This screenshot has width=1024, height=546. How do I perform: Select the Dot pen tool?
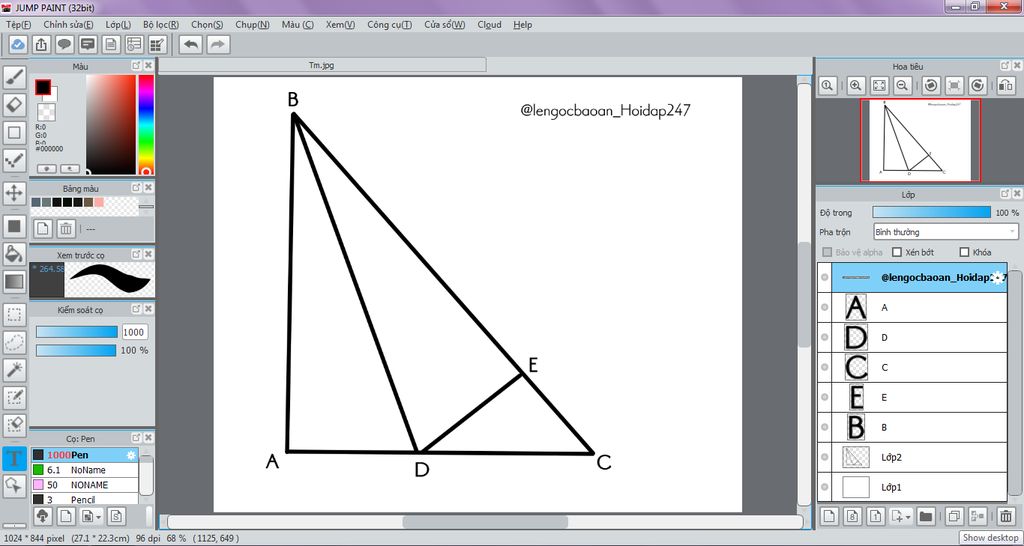click(14, 160)
